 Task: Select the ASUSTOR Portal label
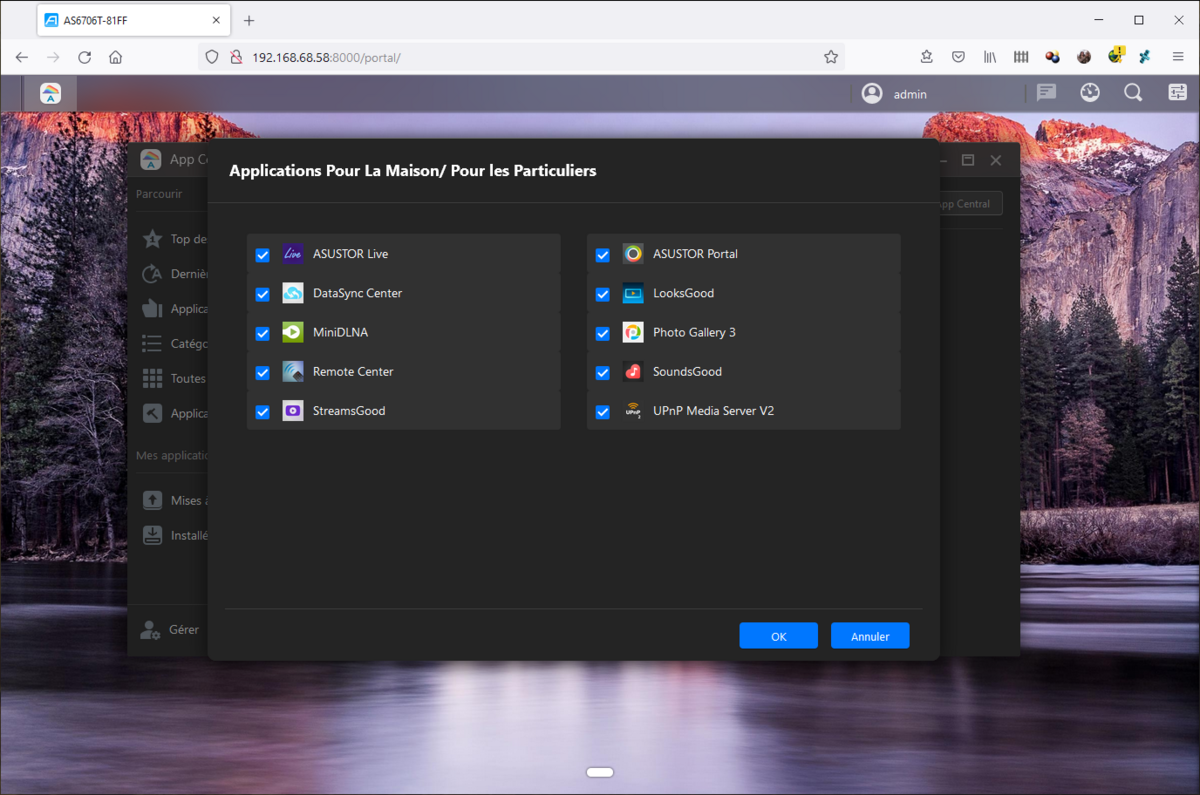695,254
